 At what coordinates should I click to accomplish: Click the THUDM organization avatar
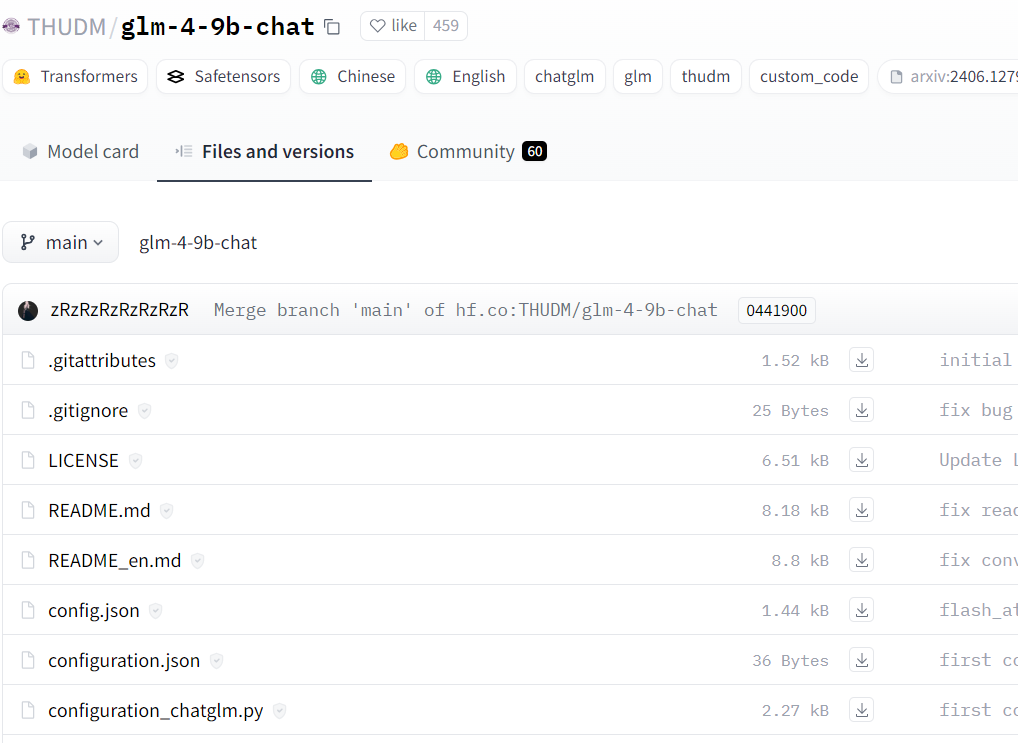click(x=11, y=26)
